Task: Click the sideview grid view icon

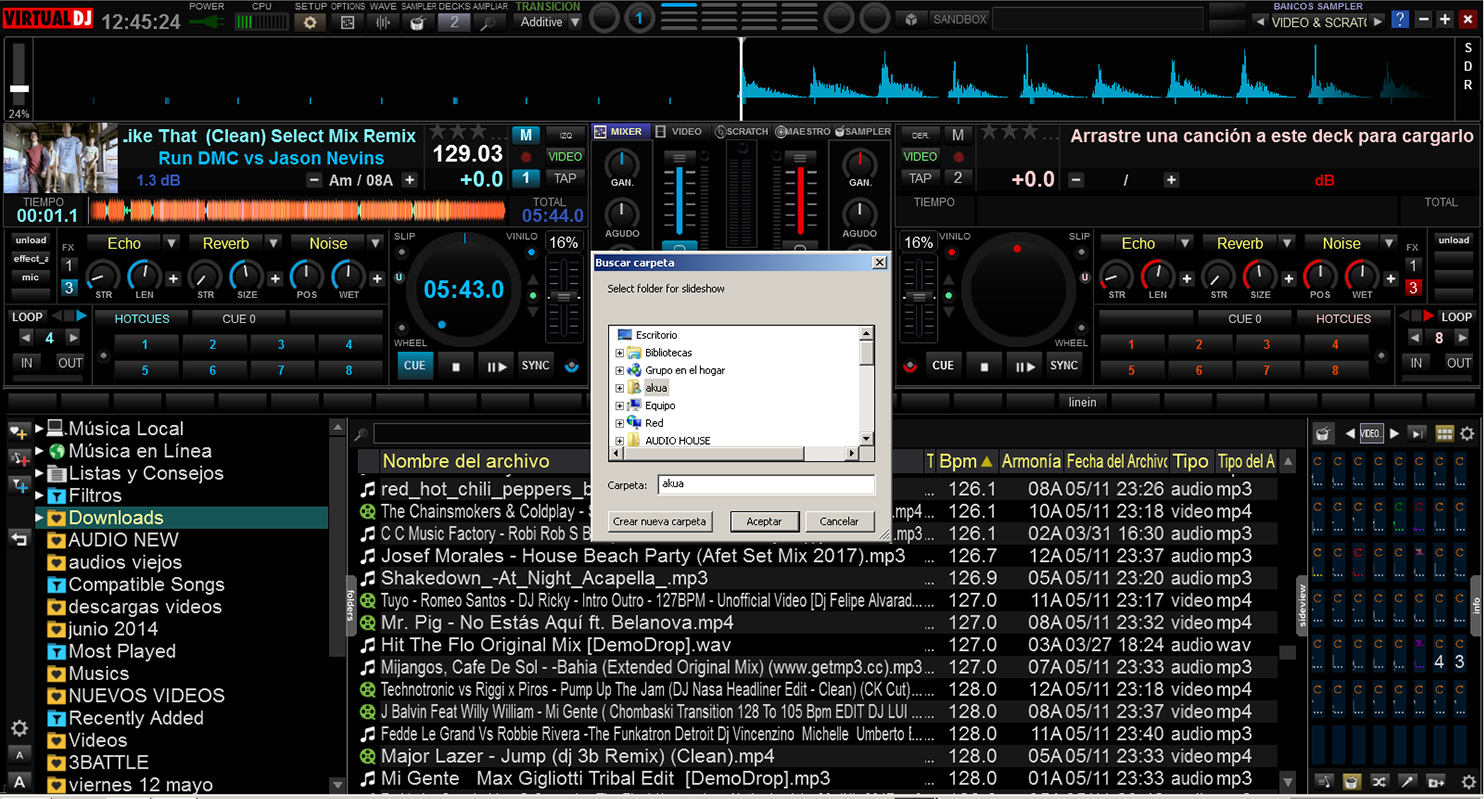Action: [x=1444, y=433]
